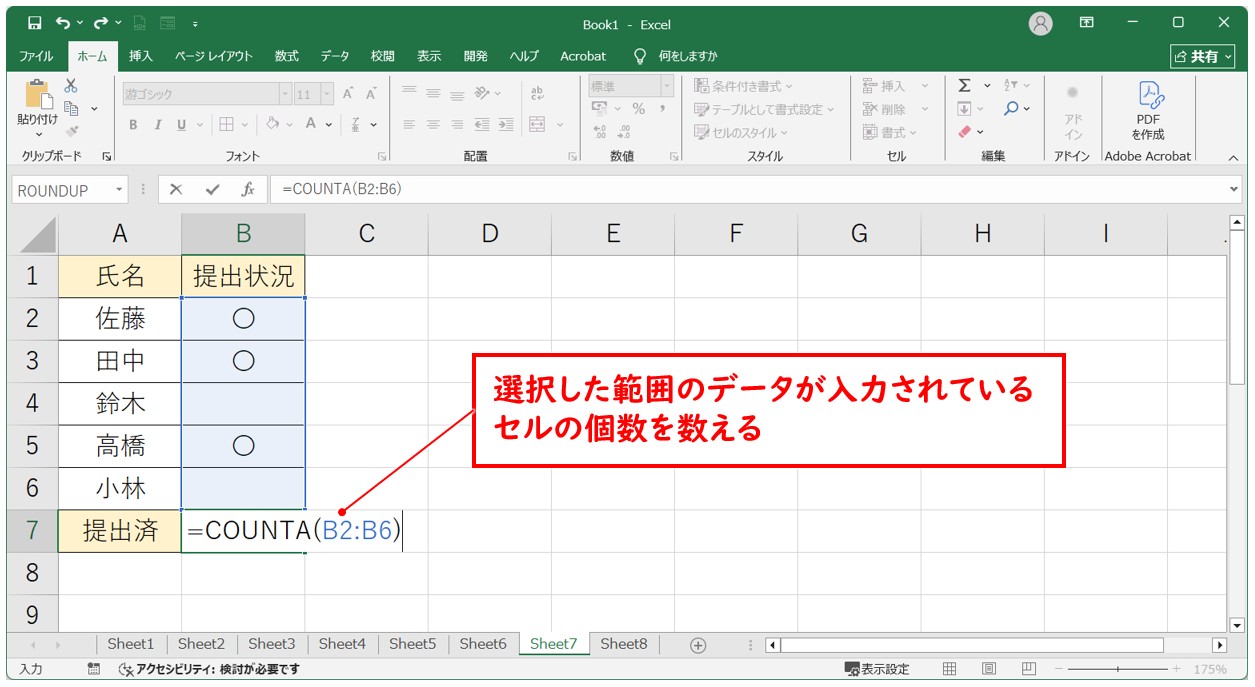Click the AutoSum sigma icon
The width and height of the screenshot is (1255, 687).
(x=964, y=86)
